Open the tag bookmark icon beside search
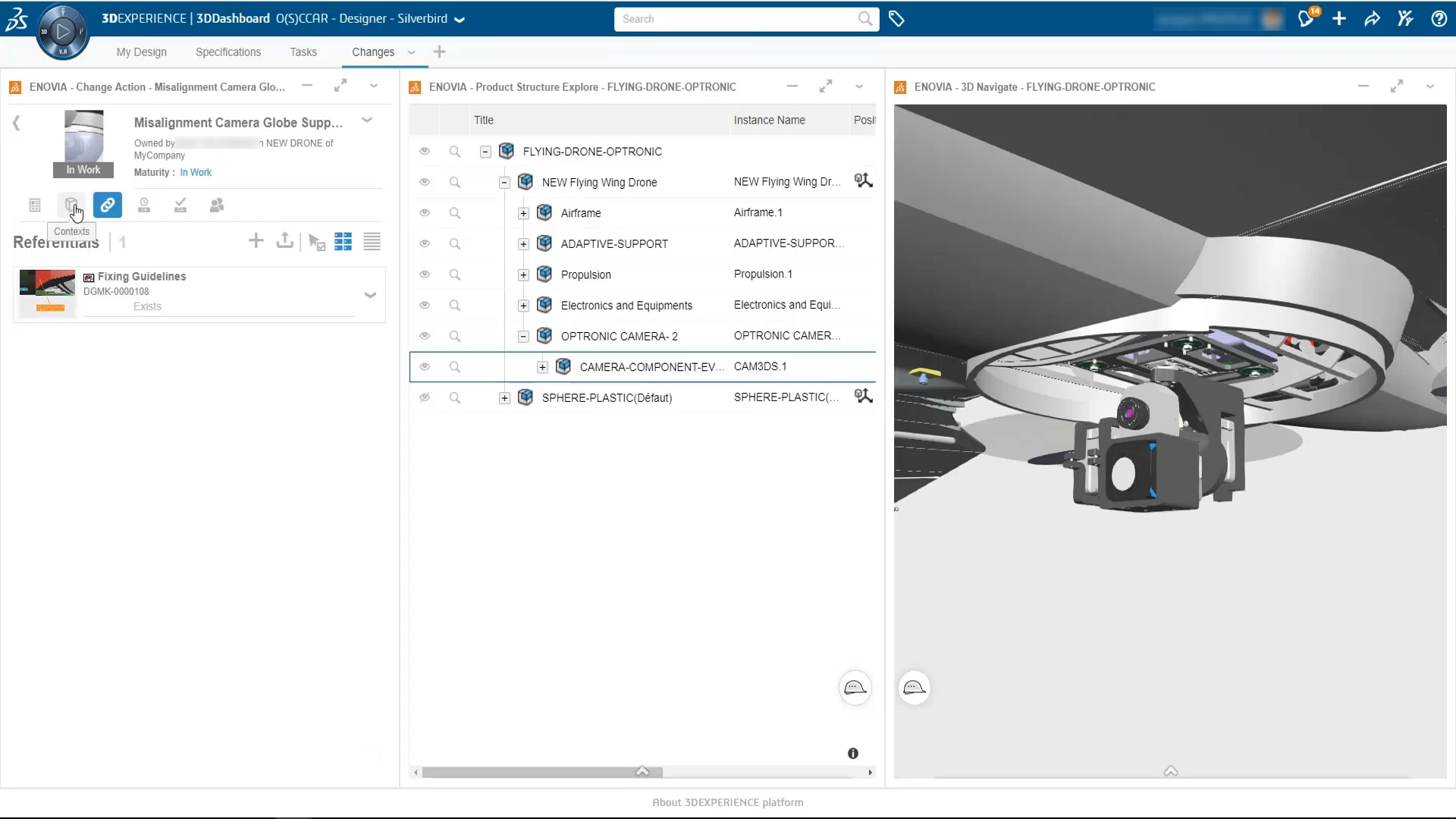 point(897,19)
